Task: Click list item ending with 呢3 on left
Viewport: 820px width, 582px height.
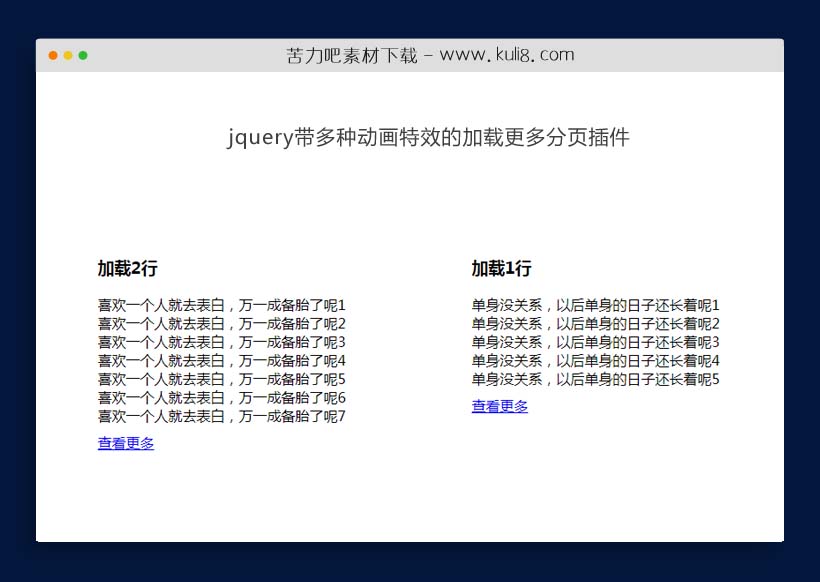Action: [220, 342]
